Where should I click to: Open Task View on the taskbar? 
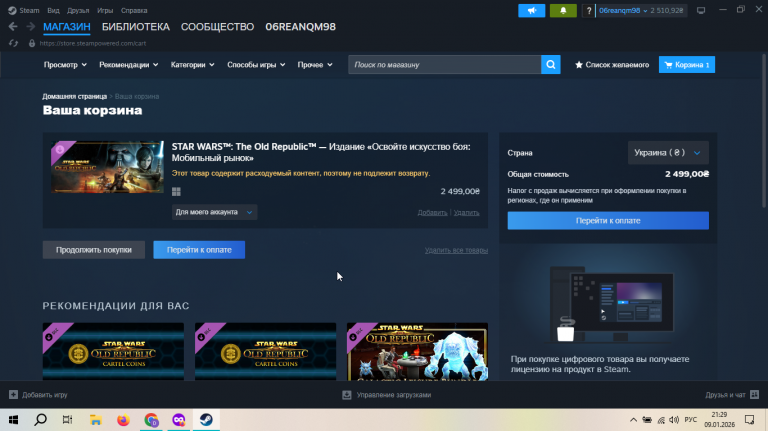(68, 420)
